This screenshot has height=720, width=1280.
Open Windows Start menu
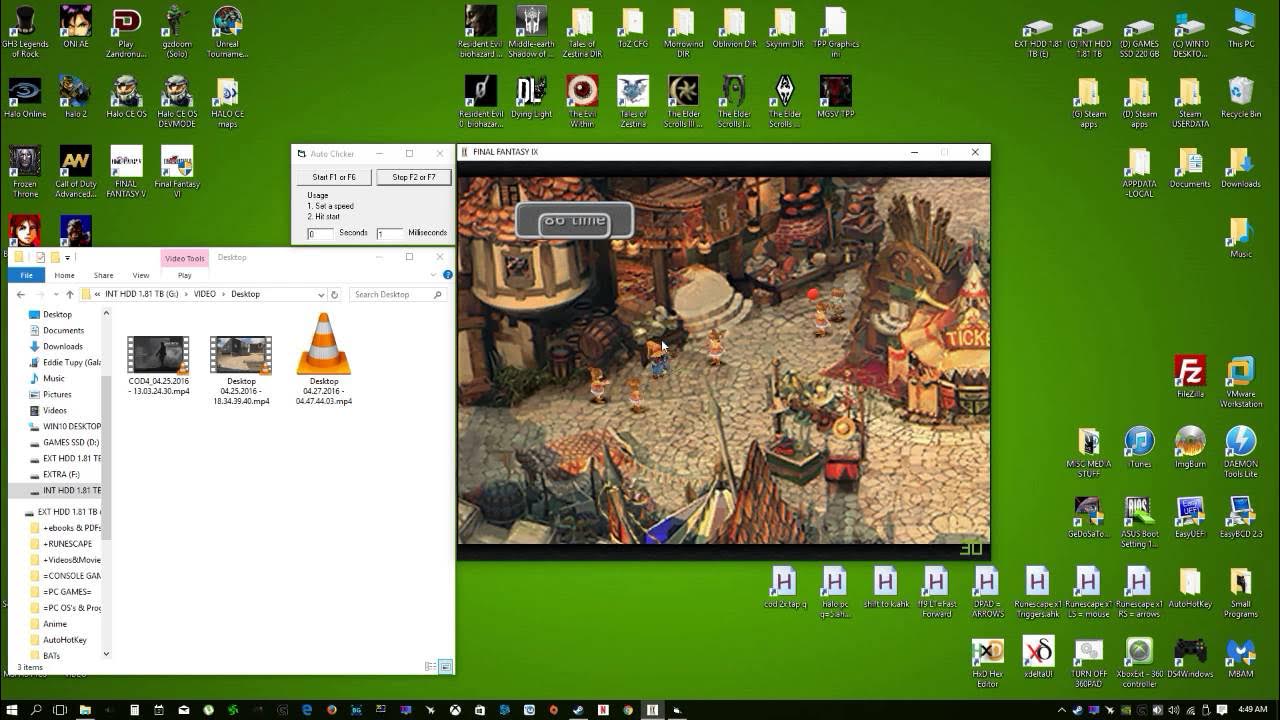(12, 710)
